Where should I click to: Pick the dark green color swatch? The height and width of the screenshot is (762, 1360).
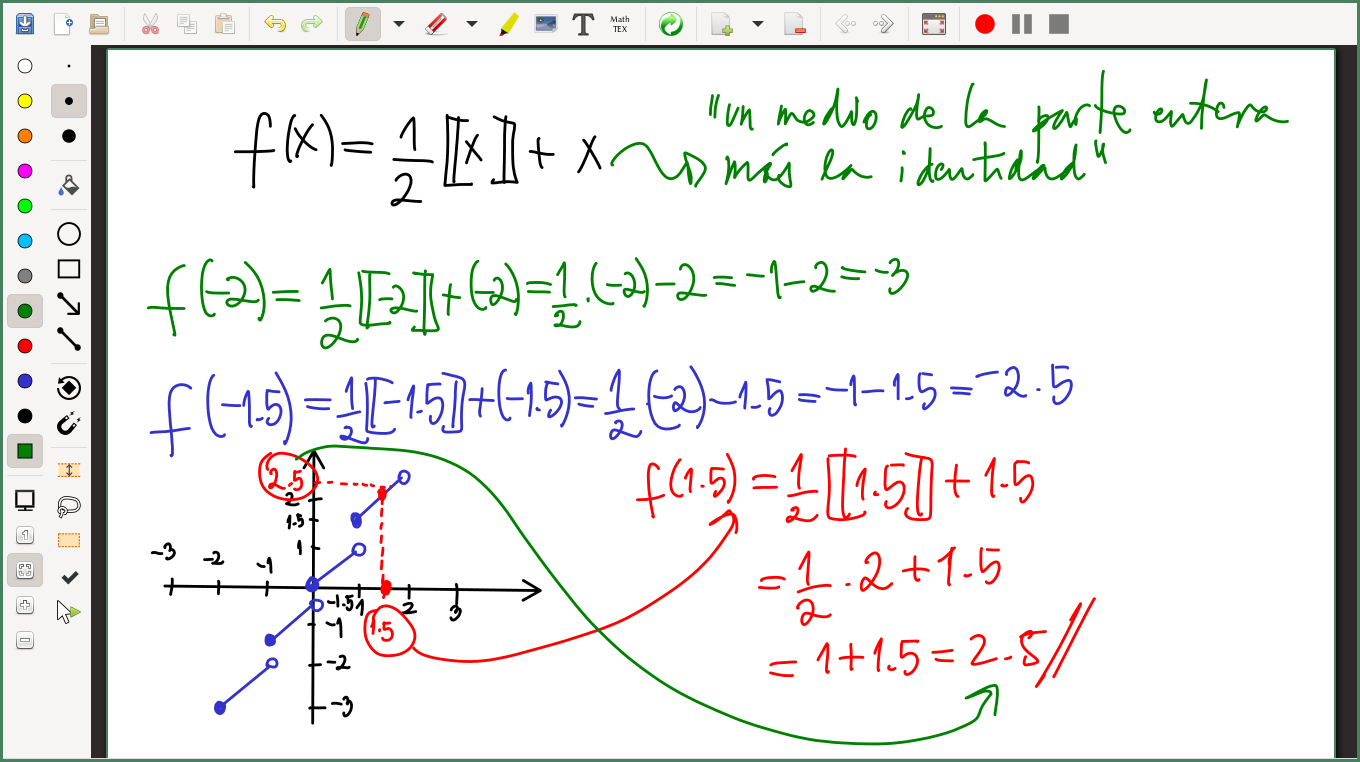pos(25,311)
